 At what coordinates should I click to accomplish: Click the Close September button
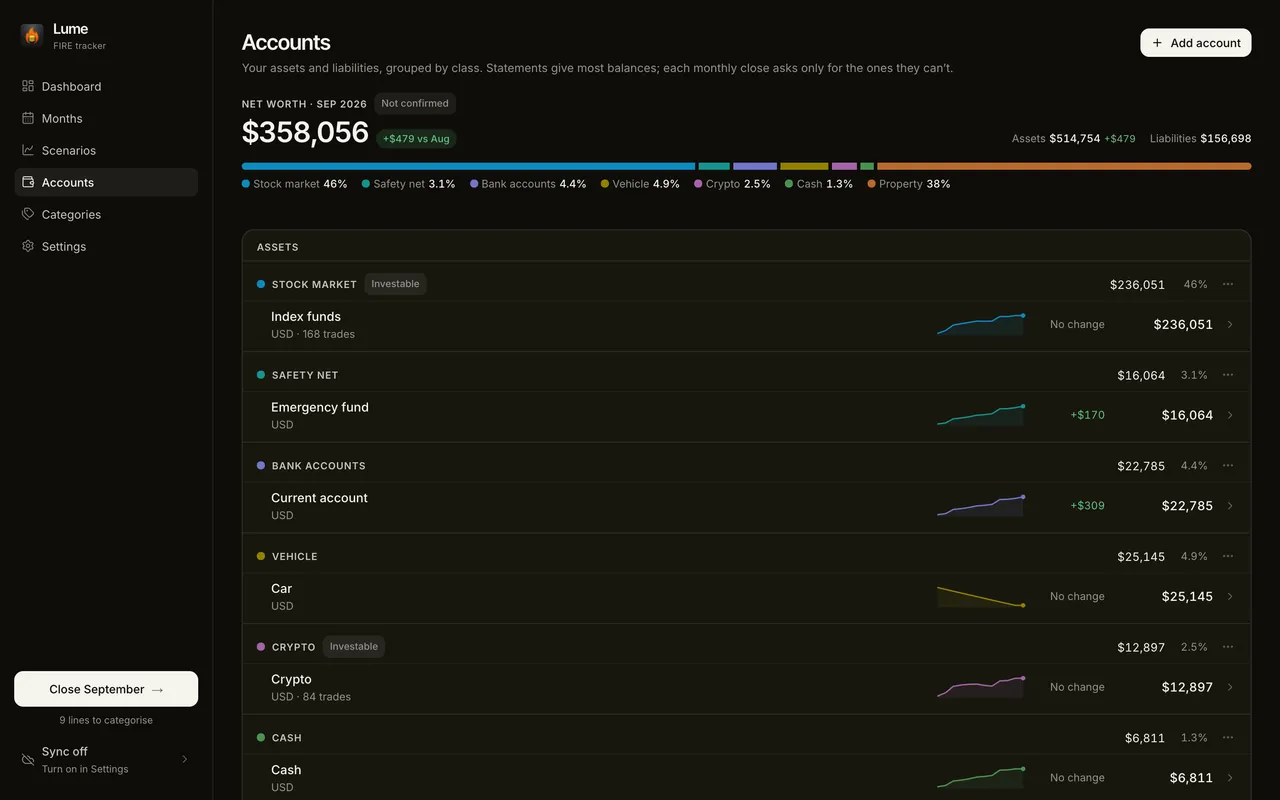coord(106,689)
